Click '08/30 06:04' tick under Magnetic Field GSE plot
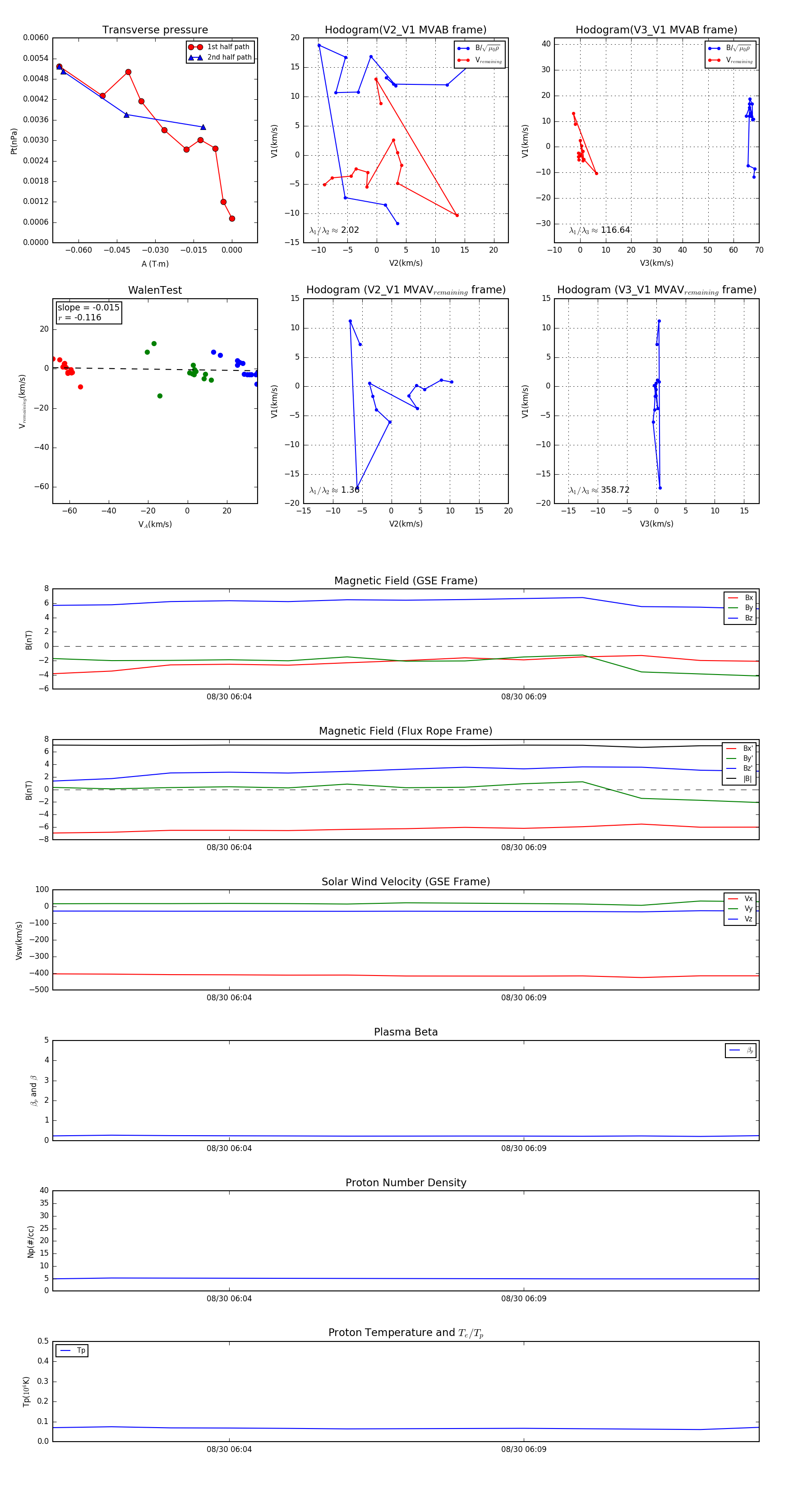This screenshot has height=1489, width=812. click(x=229, y=697)
